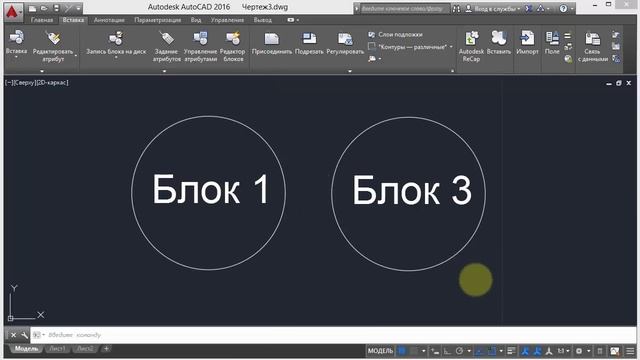Expand quick access toolbar customize arrow
The width and height of the screenshot is (640, 360).
[78, 9]
